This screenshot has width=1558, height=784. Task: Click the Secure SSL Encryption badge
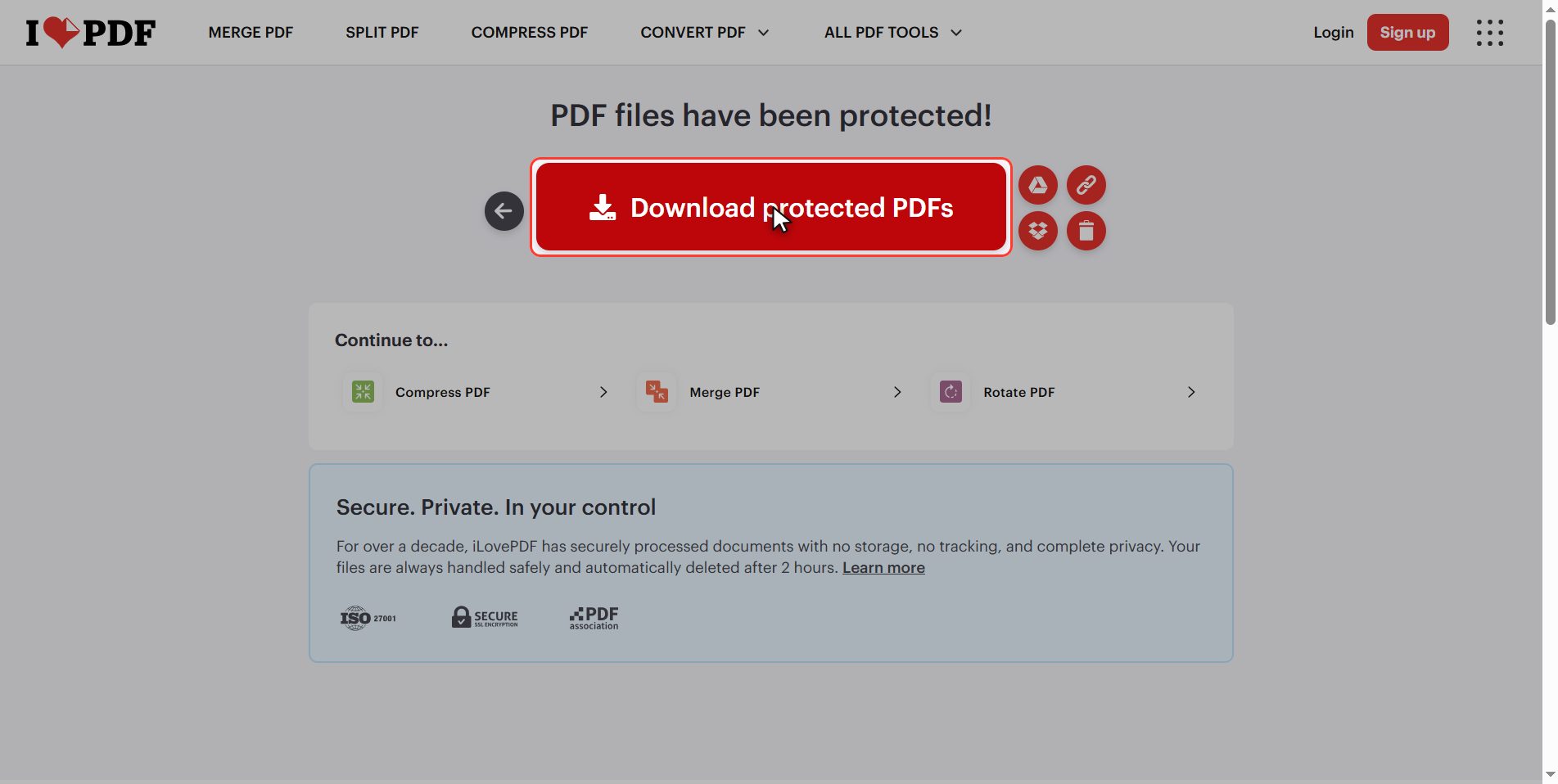point(485,617)
